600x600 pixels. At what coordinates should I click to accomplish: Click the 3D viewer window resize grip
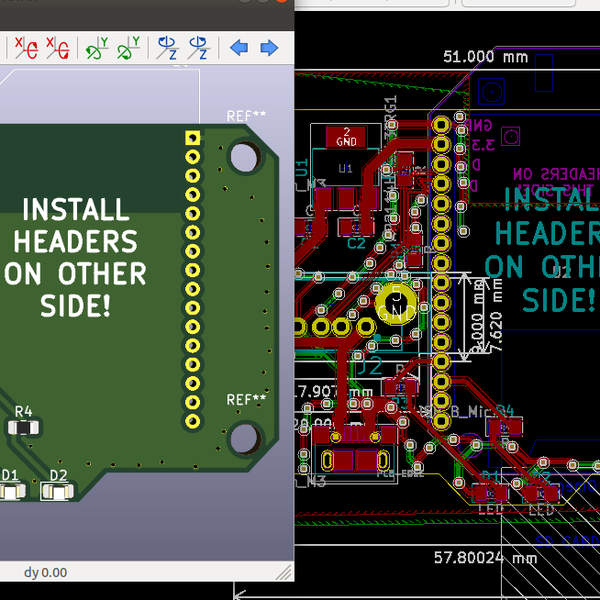284,573
